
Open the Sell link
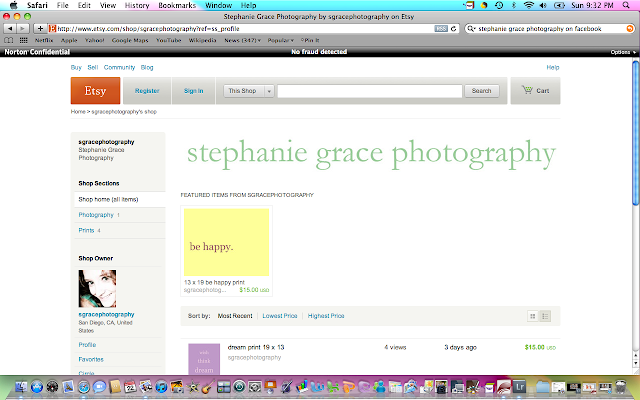(93, 67)
